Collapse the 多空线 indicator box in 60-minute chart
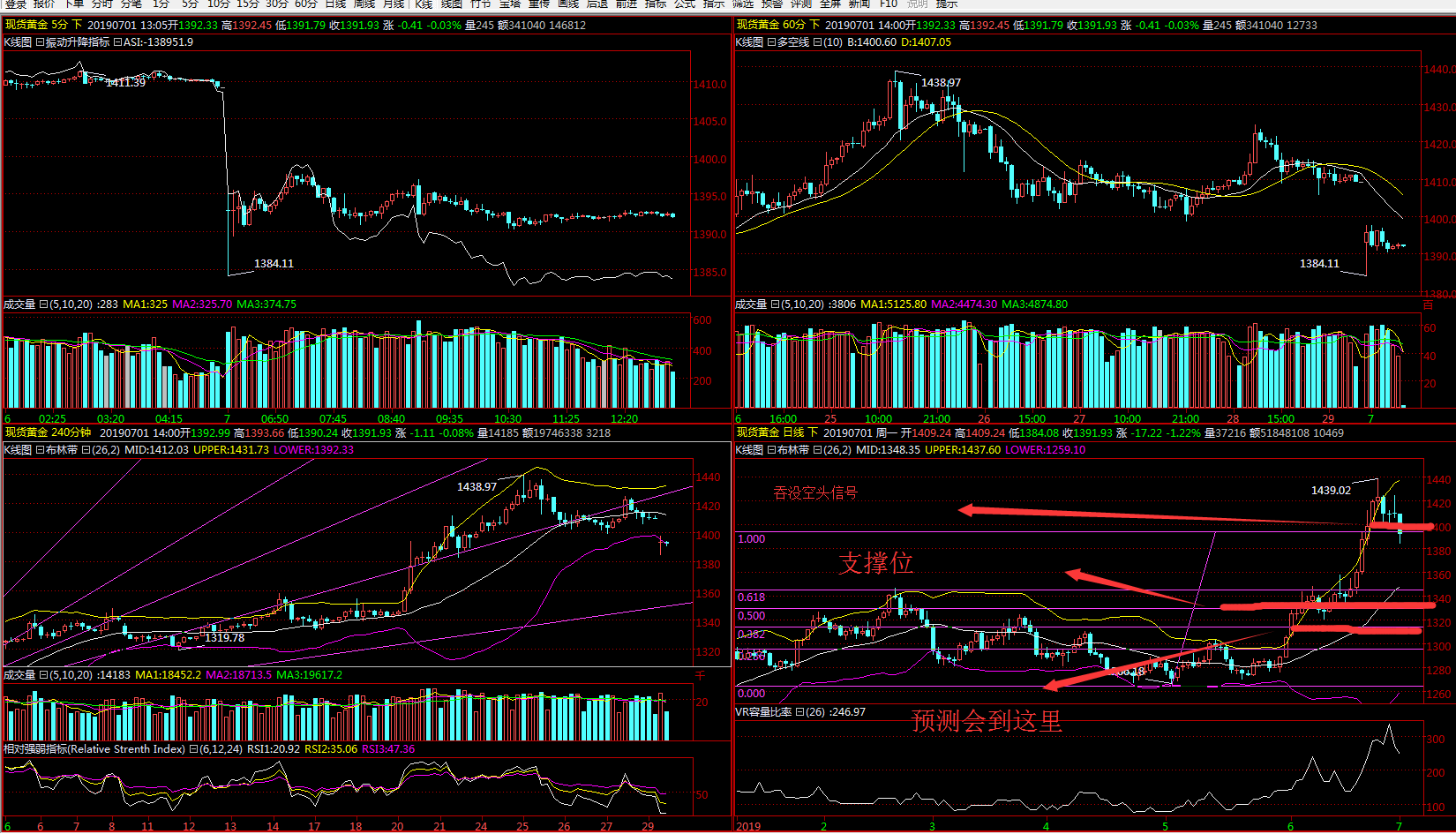This screenshot has width=1456, height=834. [771, 42]
